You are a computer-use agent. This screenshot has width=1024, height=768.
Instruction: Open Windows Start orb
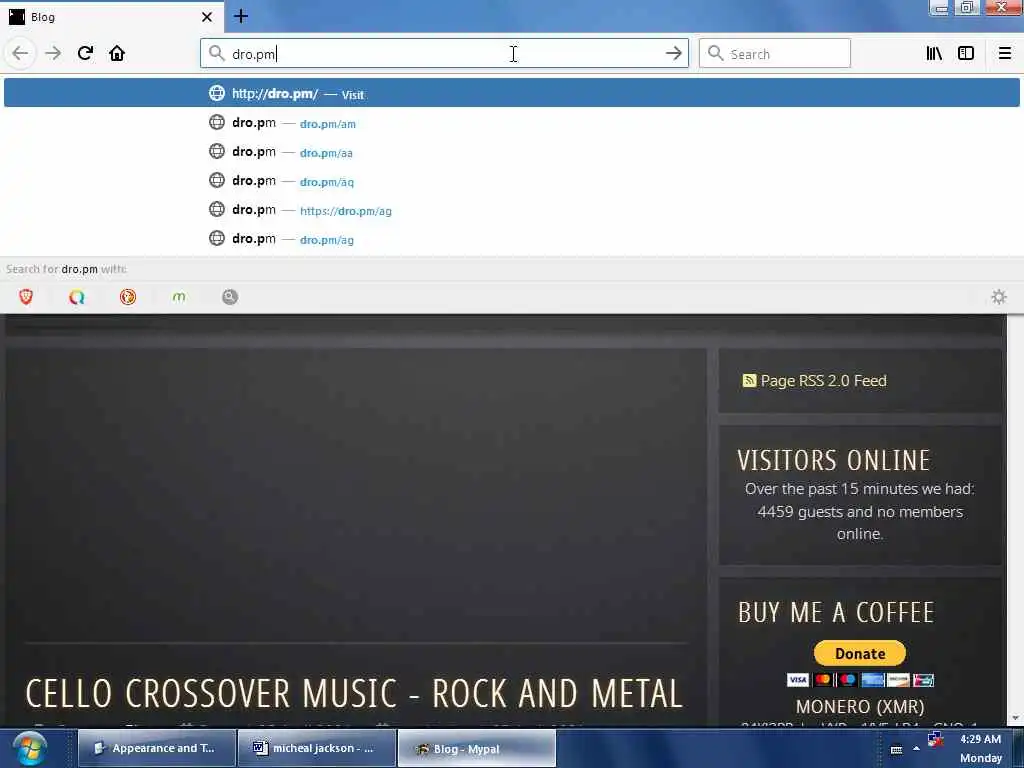pyautogui.click(x=29, y=748)
